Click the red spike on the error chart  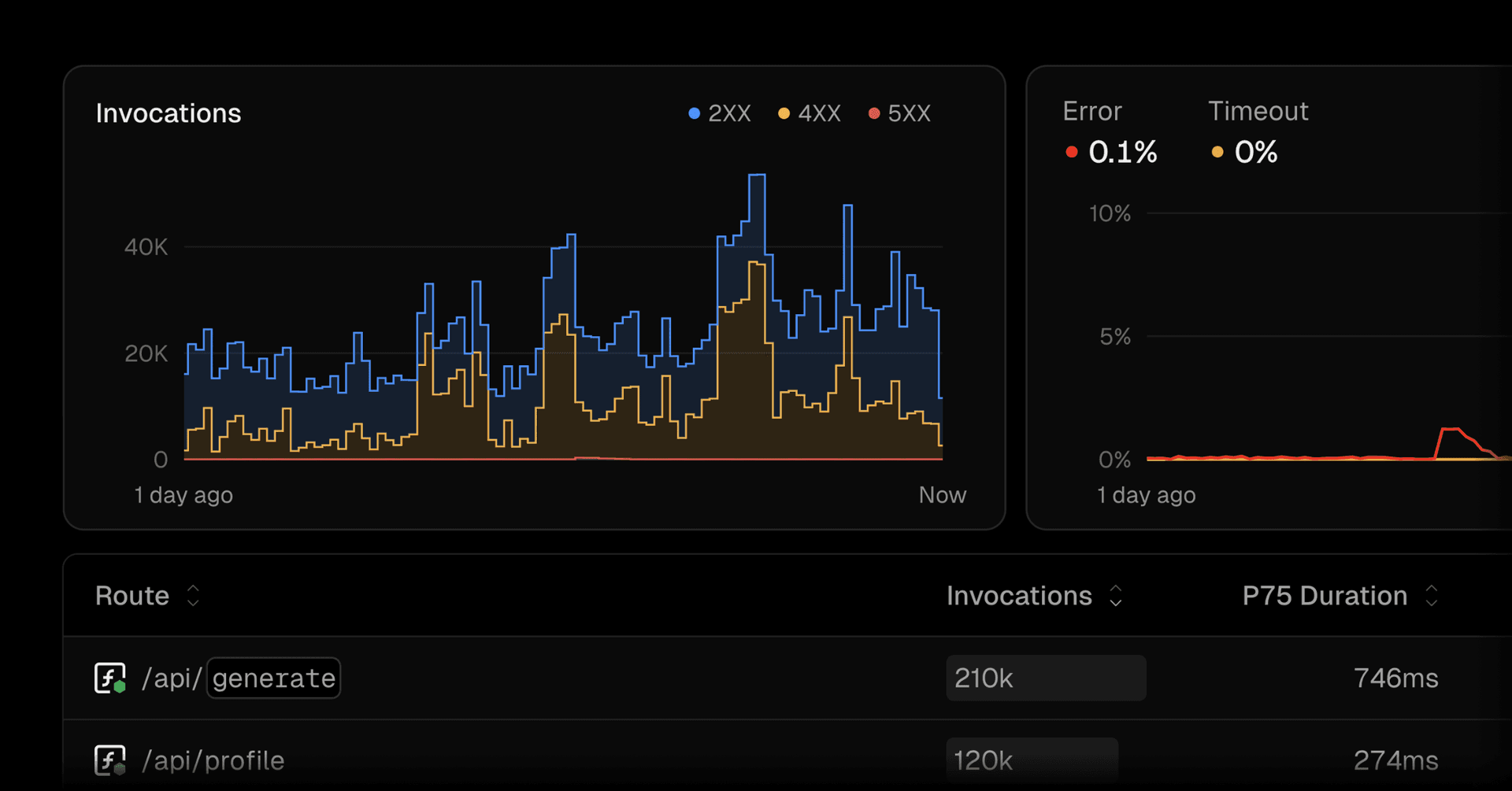[1451, 430]
